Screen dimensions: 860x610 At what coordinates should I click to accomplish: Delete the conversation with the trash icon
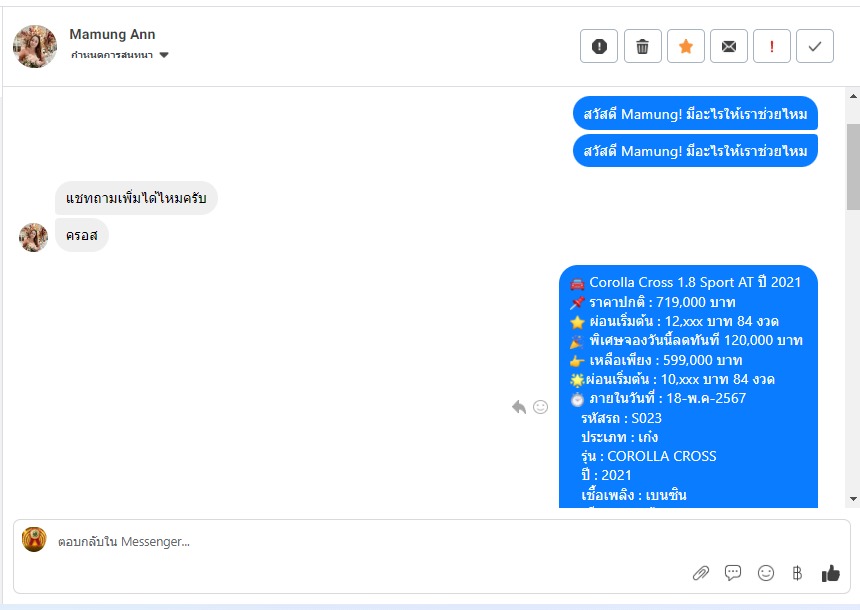pyautogui.click(x=642, y=46)
